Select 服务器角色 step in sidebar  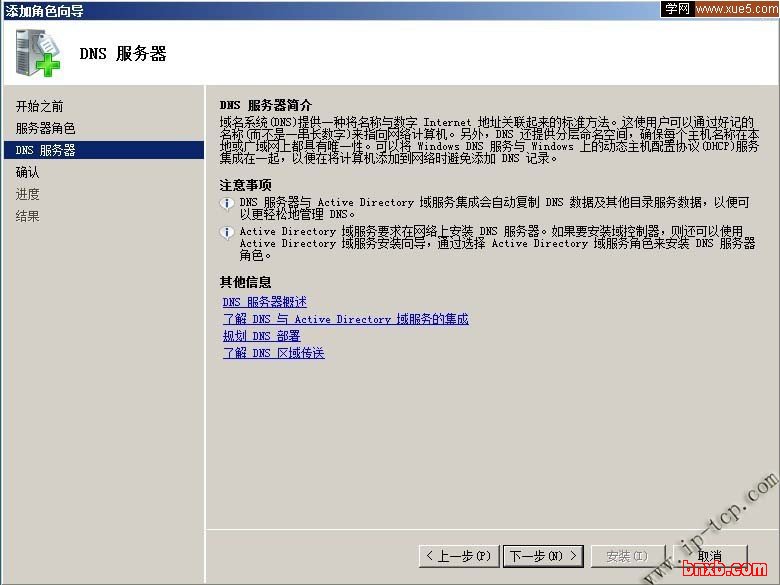[x=45, y=128]
